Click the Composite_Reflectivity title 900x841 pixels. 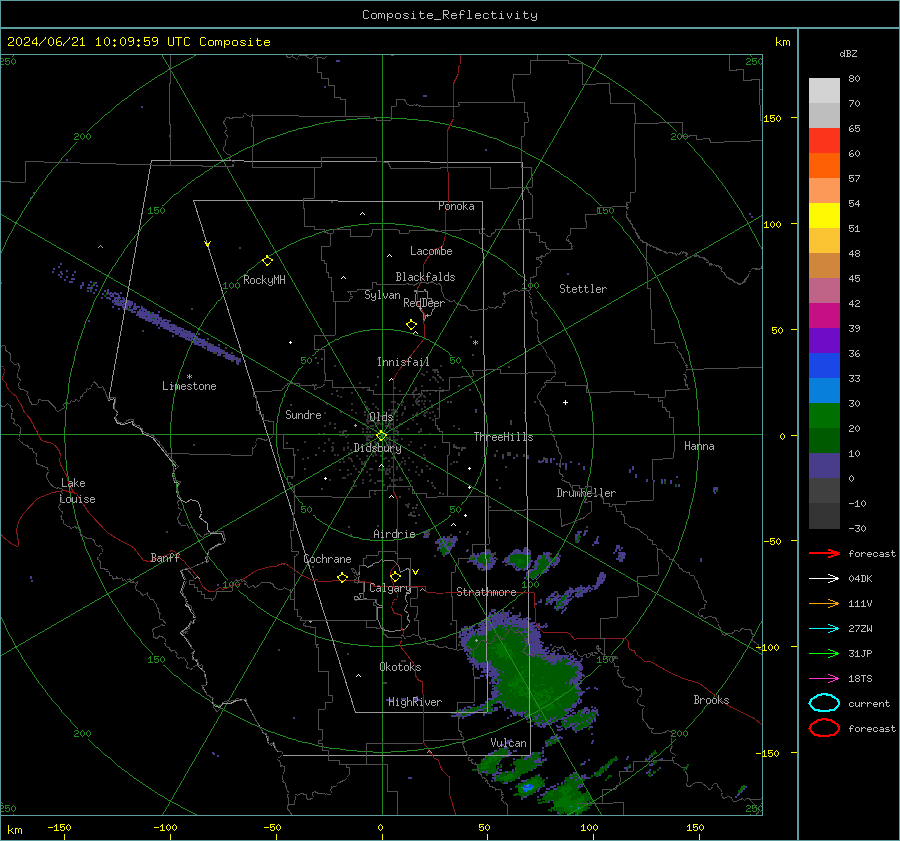pyautogui.click(x=450, y=15)
